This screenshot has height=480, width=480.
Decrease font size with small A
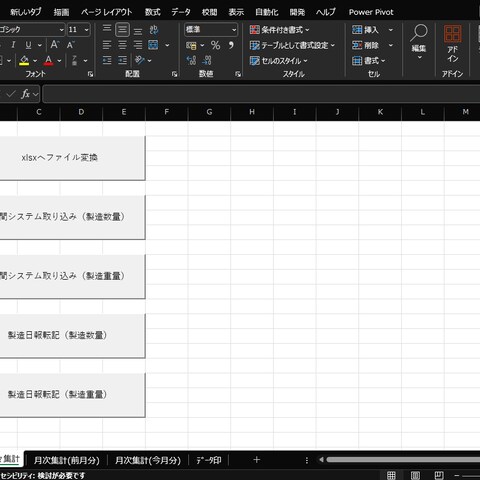(x=70, y=45)
